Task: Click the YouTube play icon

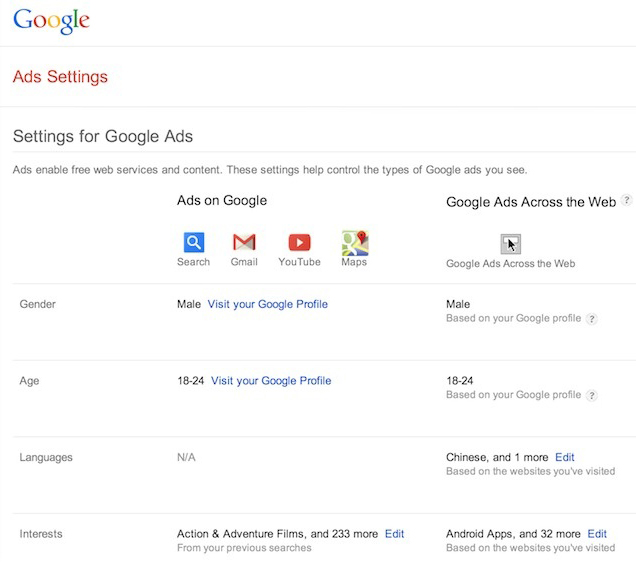Action: tap(299, 243)
